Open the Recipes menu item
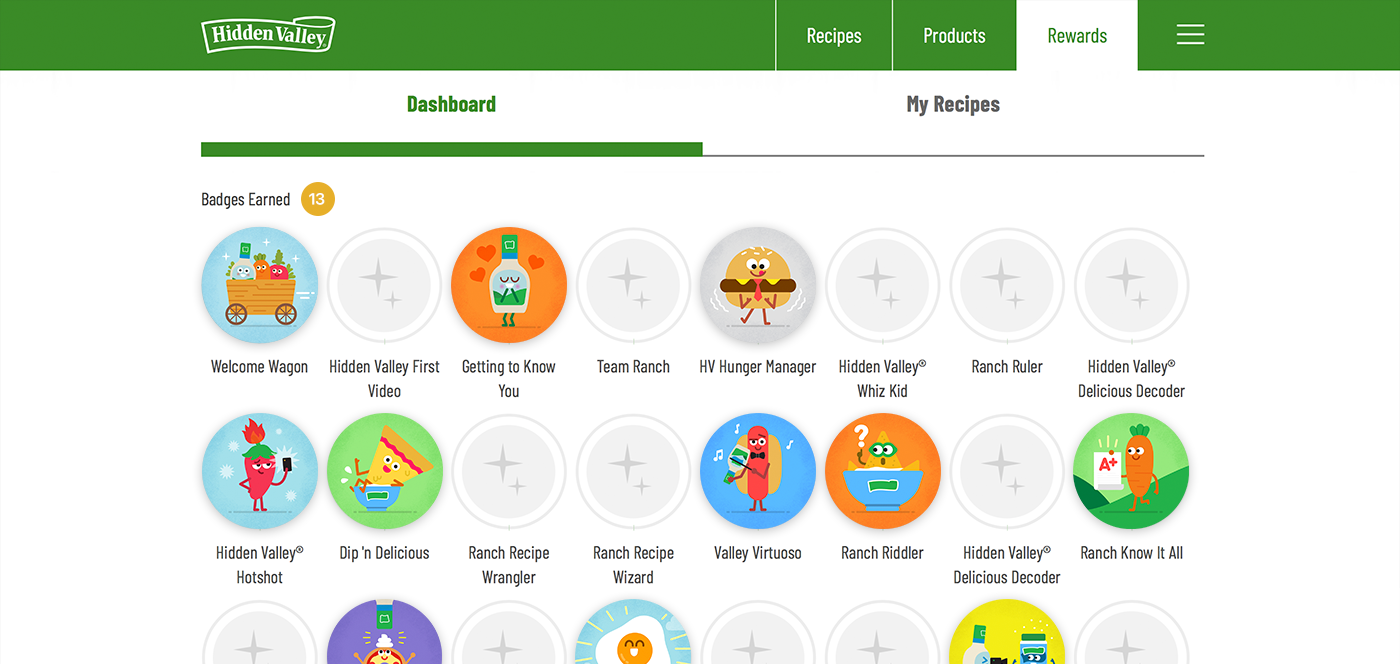The width and height of the screenshot is (1400, 664). (834, 35)
